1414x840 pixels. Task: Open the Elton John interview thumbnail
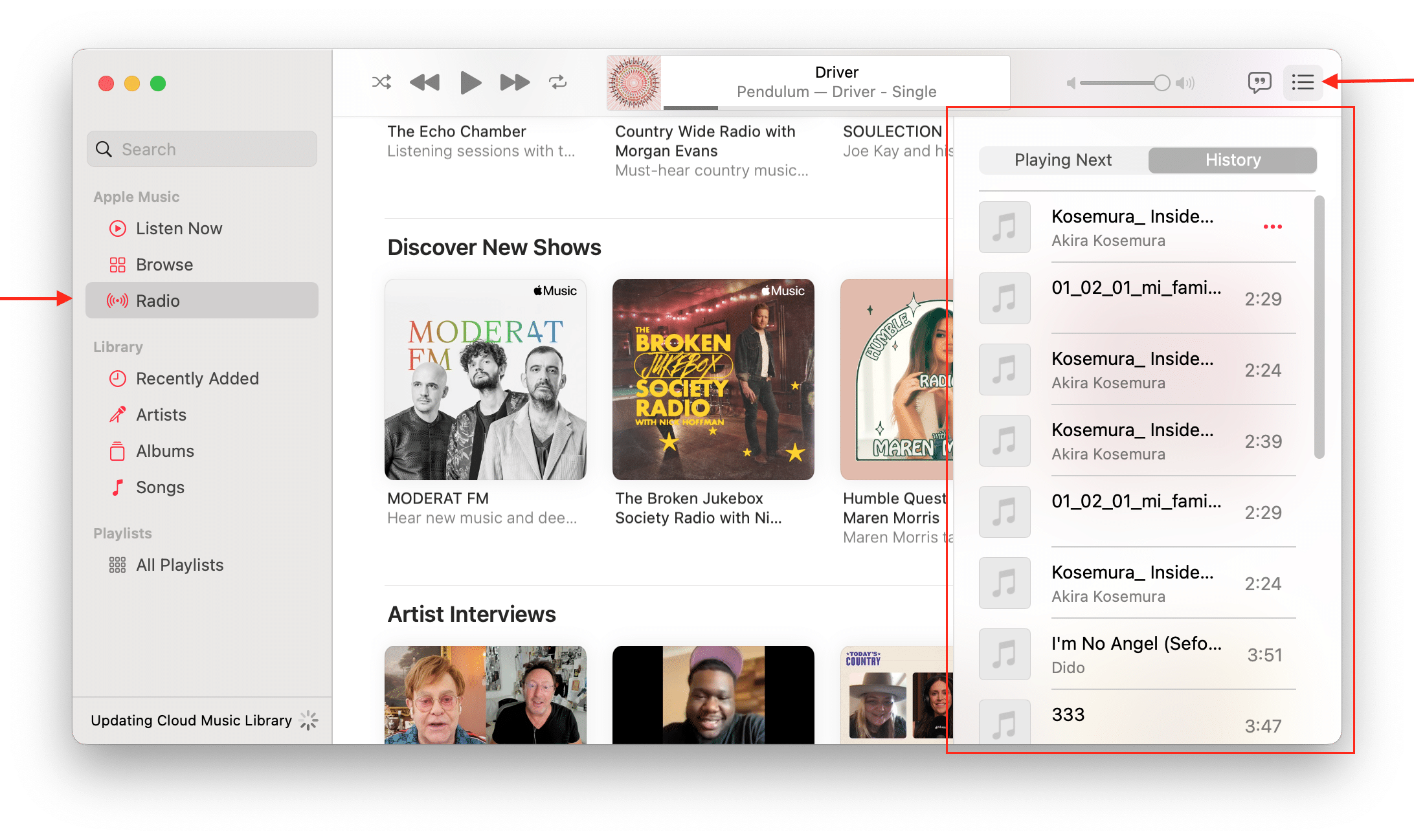pyautogui.click(x=486, y=694)
